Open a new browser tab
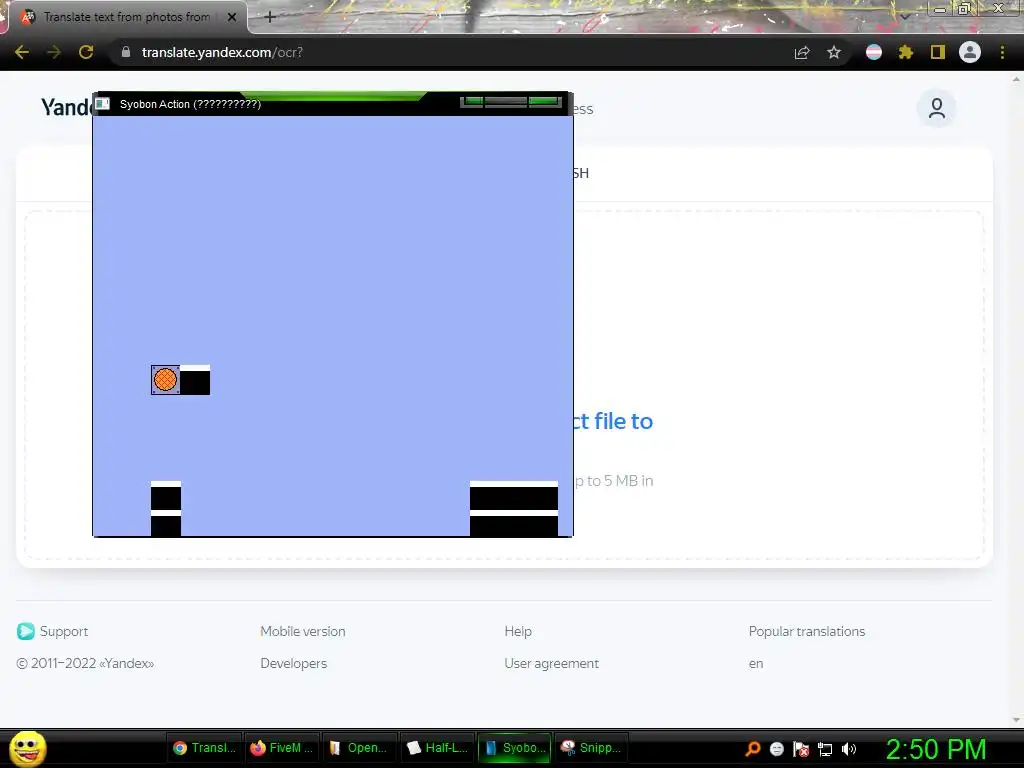The height and width of the screenshot is (768, 1024). pyautogui.click(x=270, y=18)
